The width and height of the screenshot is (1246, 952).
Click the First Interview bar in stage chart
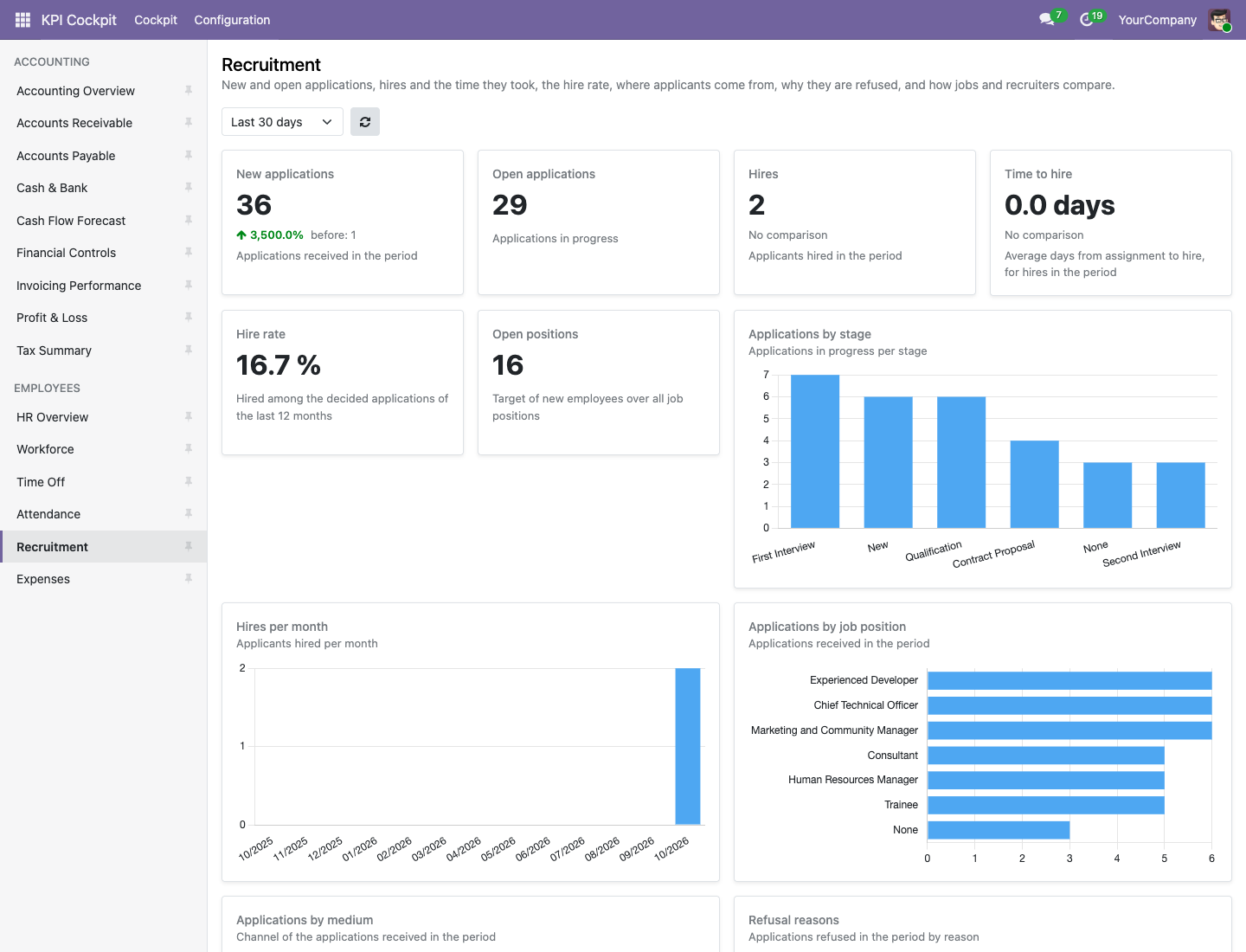[x=815, y=451]
